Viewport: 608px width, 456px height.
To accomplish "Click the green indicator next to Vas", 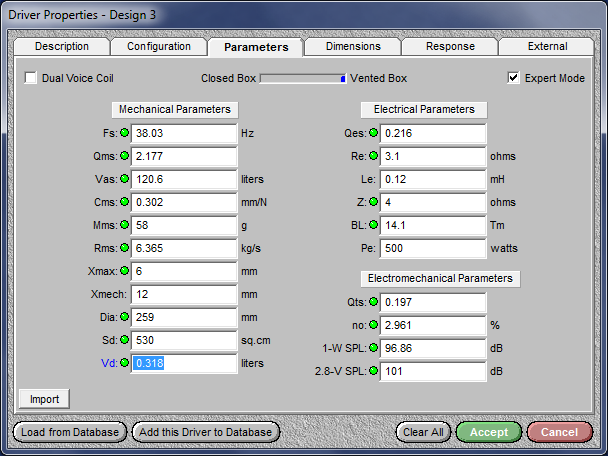I will coord(124,179).
